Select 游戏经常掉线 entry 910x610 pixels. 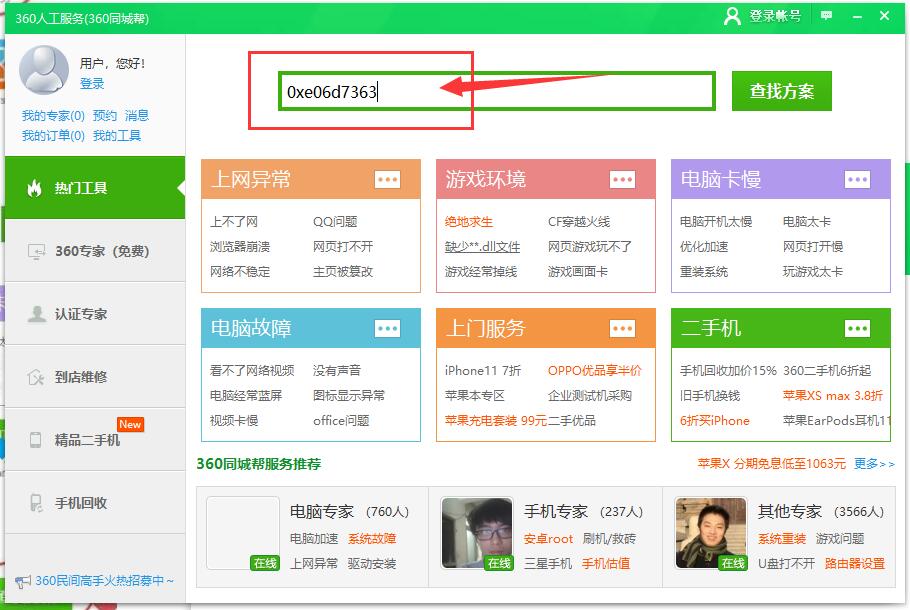(x=481, y=272)
